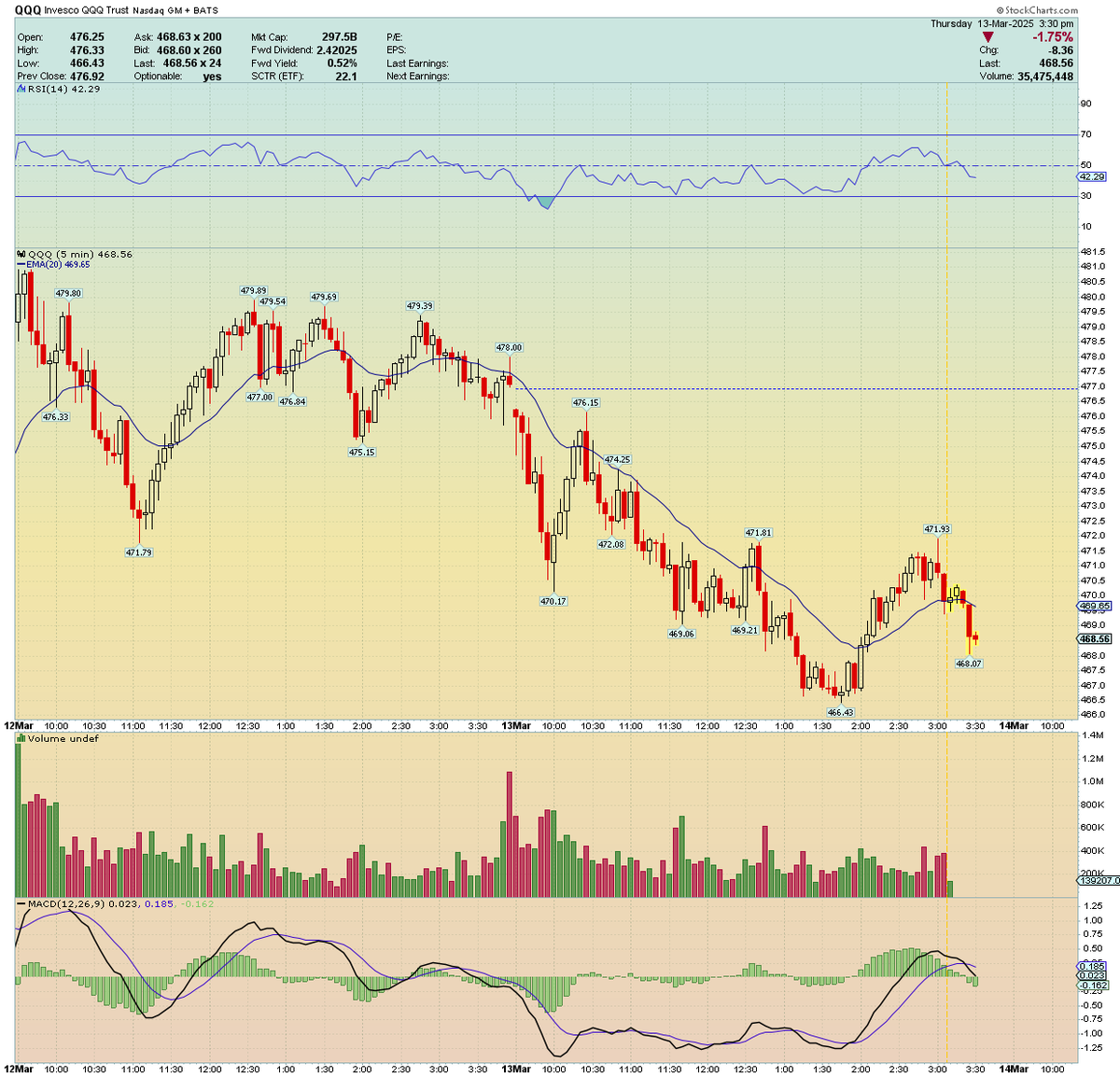Click the Fwd Yield value 0.52%
The height and width of the screenshot is (1077, 1120).
pyautogui.click(x=342, y=63)
